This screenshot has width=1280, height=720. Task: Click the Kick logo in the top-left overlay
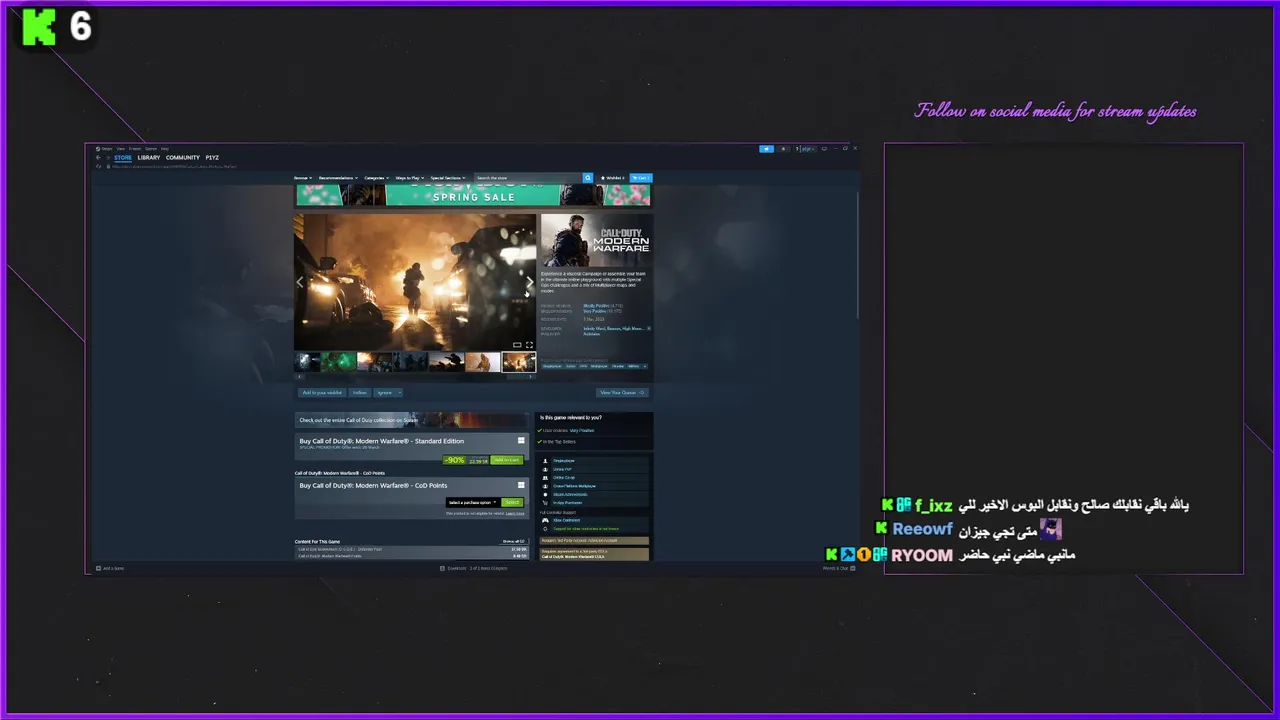pyautogui.click(x=39, y=27)
